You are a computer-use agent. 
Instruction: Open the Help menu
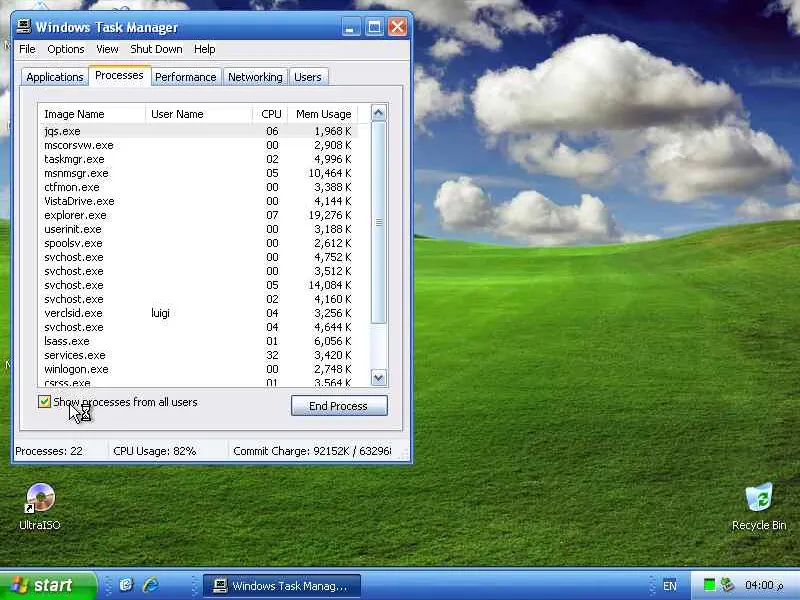[x=205, y=49]
